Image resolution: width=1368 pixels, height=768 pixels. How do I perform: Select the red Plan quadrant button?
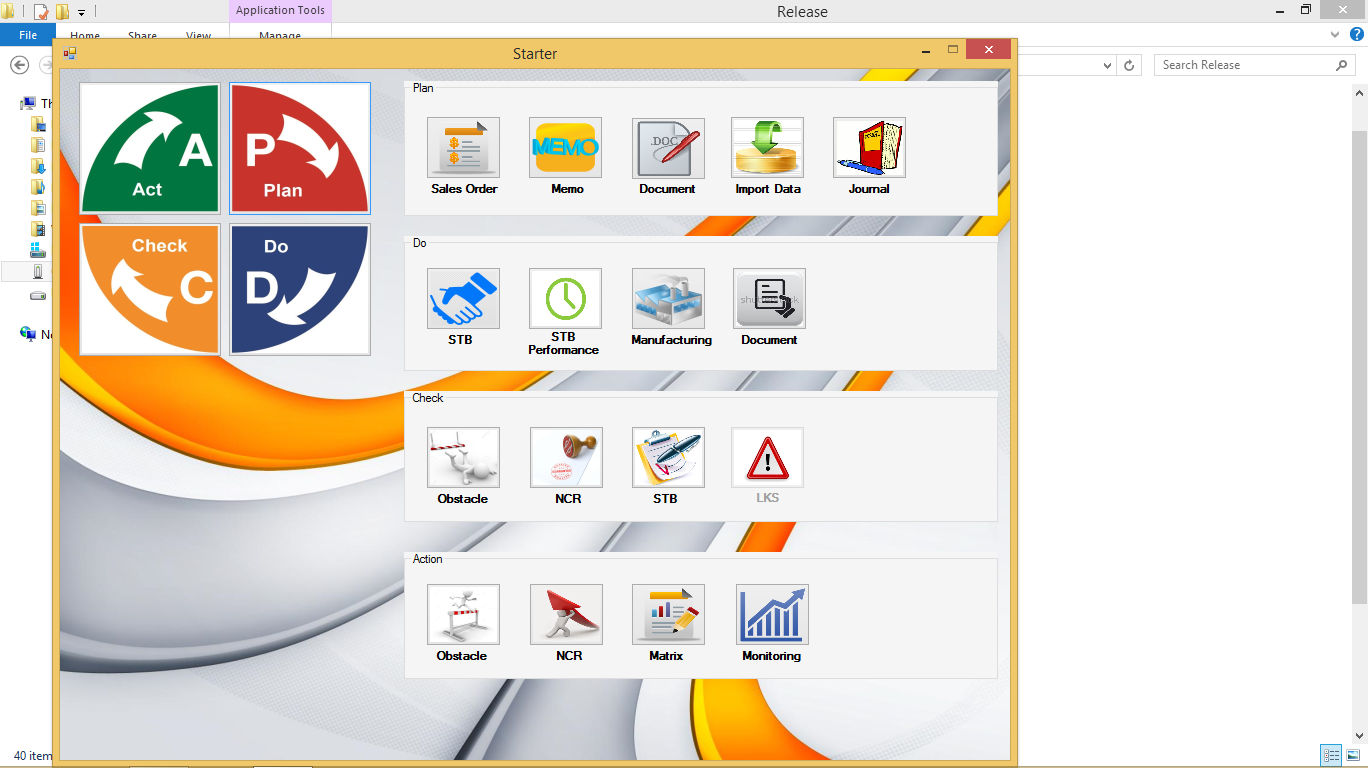click(x=300, y=148)
